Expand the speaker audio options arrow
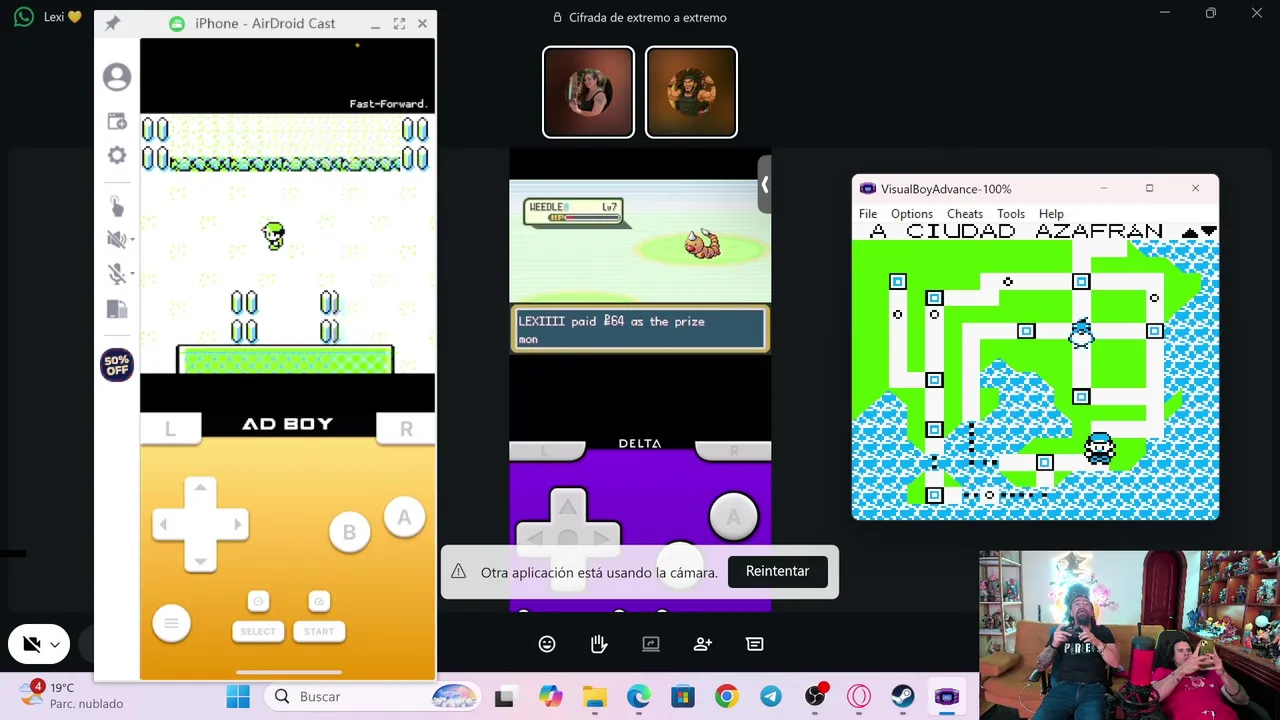This screenshot has width=1280, height=720. point(132,240)
